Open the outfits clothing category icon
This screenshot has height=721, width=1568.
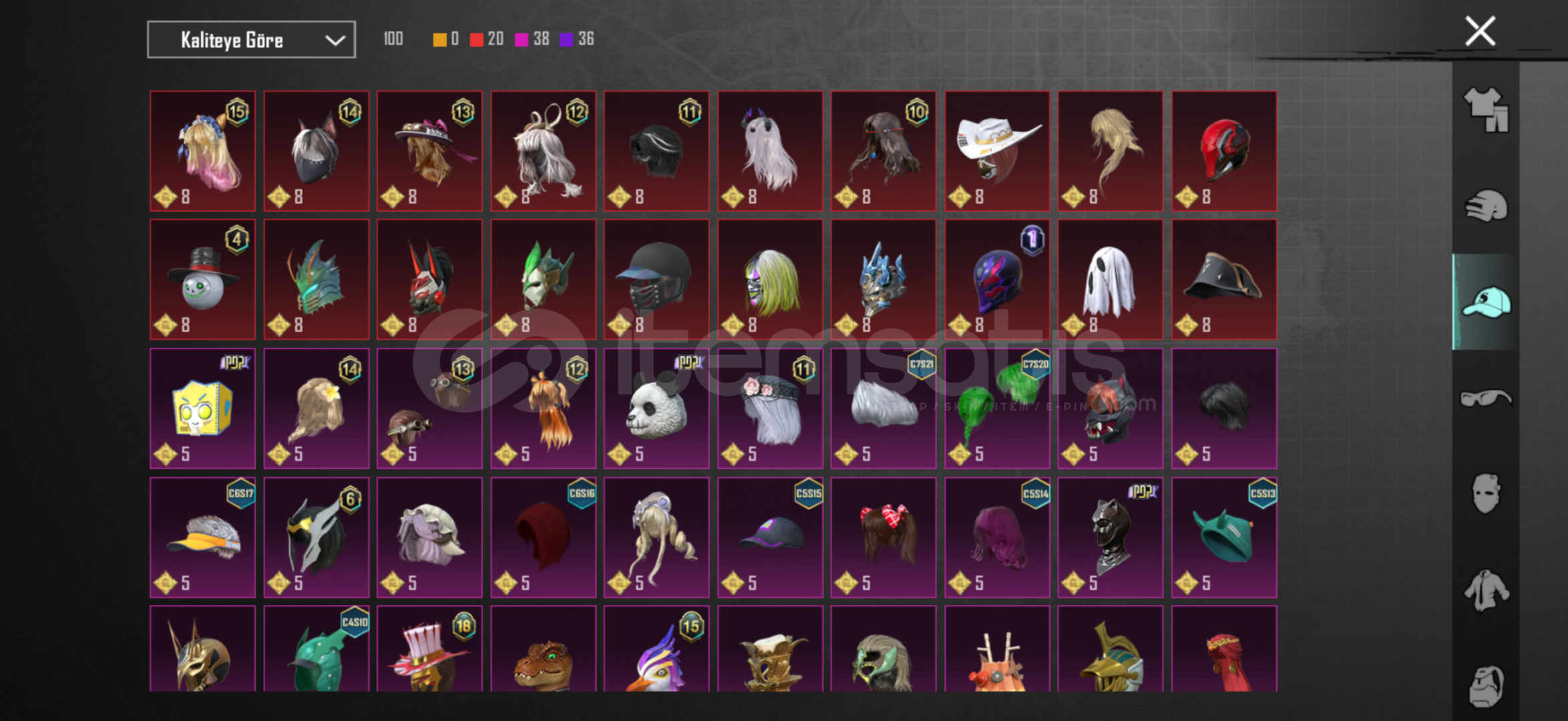[x=1486, y=110]
